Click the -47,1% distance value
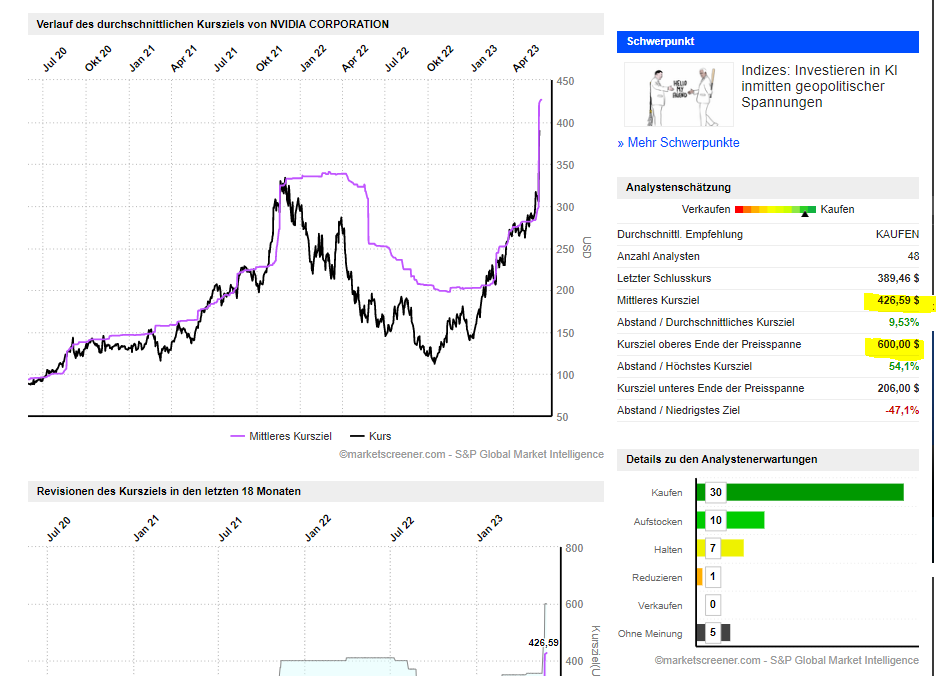Image resolution: width=936 pixels, height=676 pixels. [902, 410]
